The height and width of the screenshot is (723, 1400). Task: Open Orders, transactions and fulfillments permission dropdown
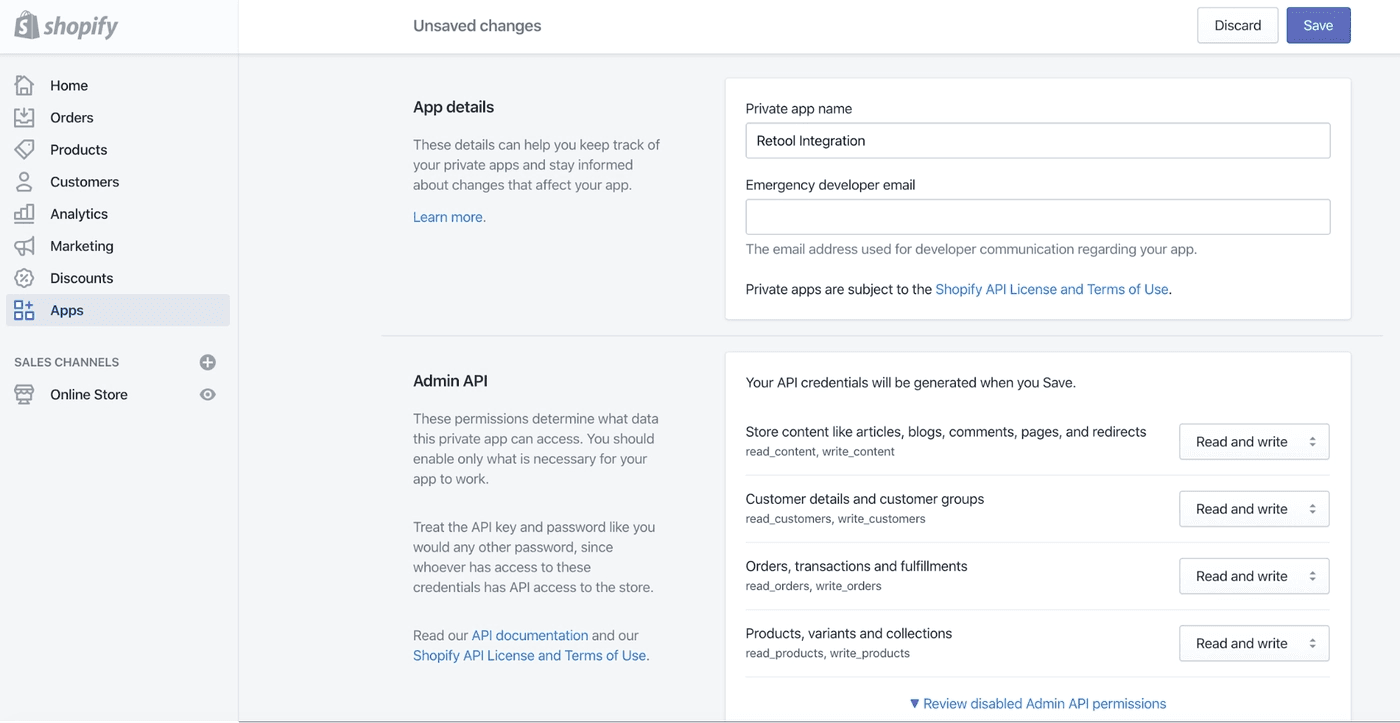[x=1254, y=576]
